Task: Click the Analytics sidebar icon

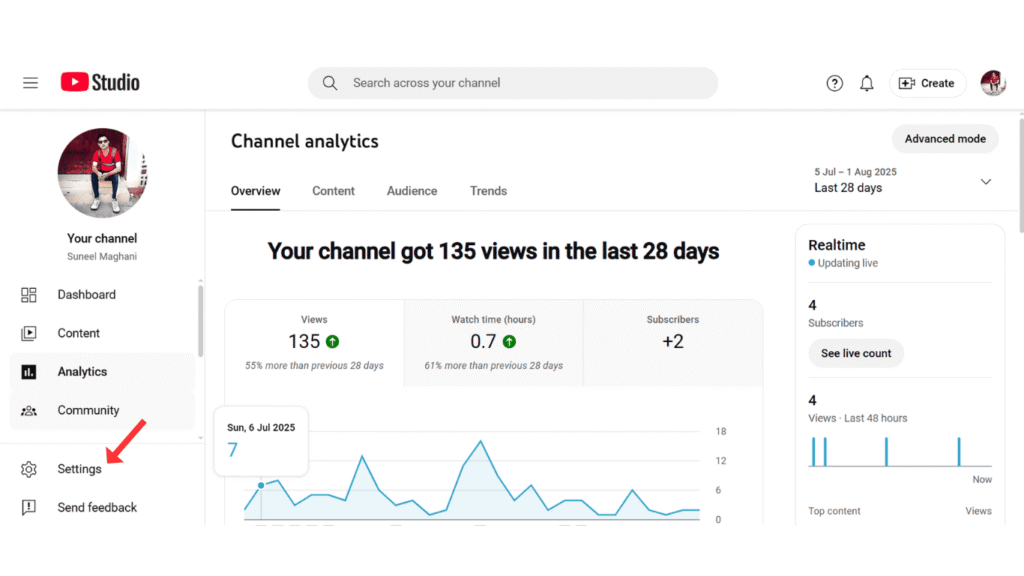Action: [30, 371]
